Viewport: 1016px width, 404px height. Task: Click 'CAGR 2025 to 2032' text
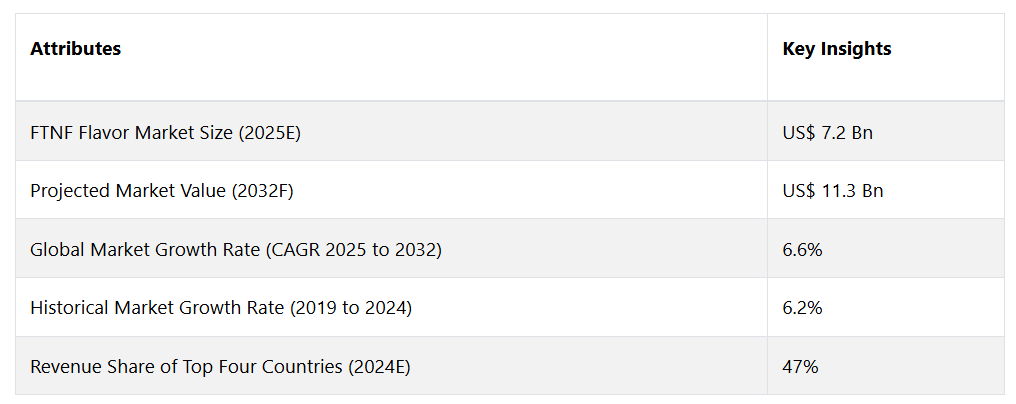354,250
